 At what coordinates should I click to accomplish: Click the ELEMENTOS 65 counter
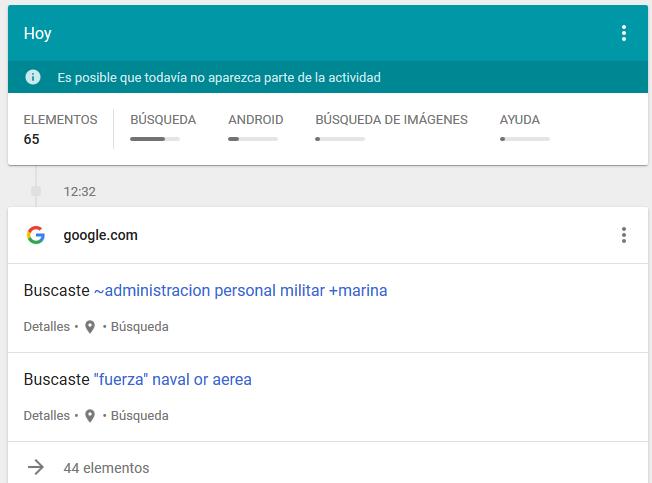point(60,130)
